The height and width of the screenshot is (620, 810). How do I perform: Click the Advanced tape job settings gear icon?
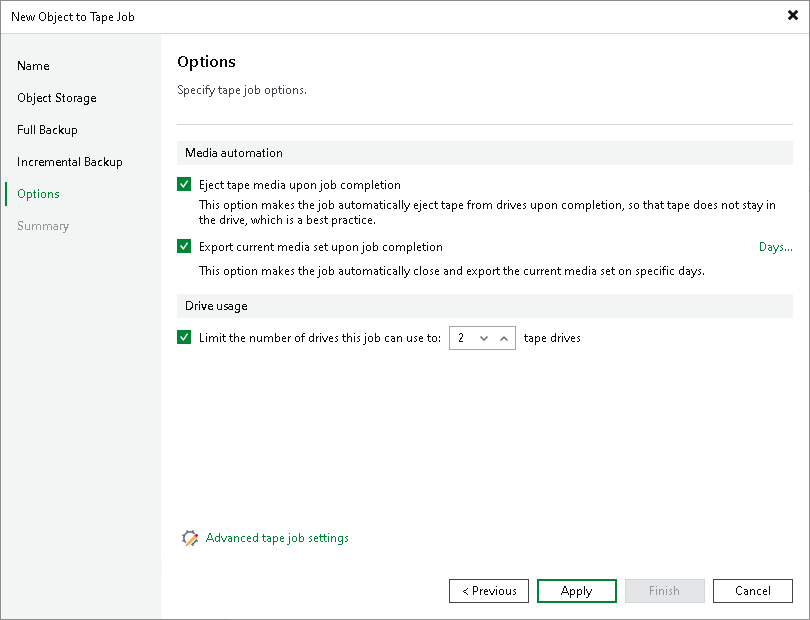[x=190, y=538]
